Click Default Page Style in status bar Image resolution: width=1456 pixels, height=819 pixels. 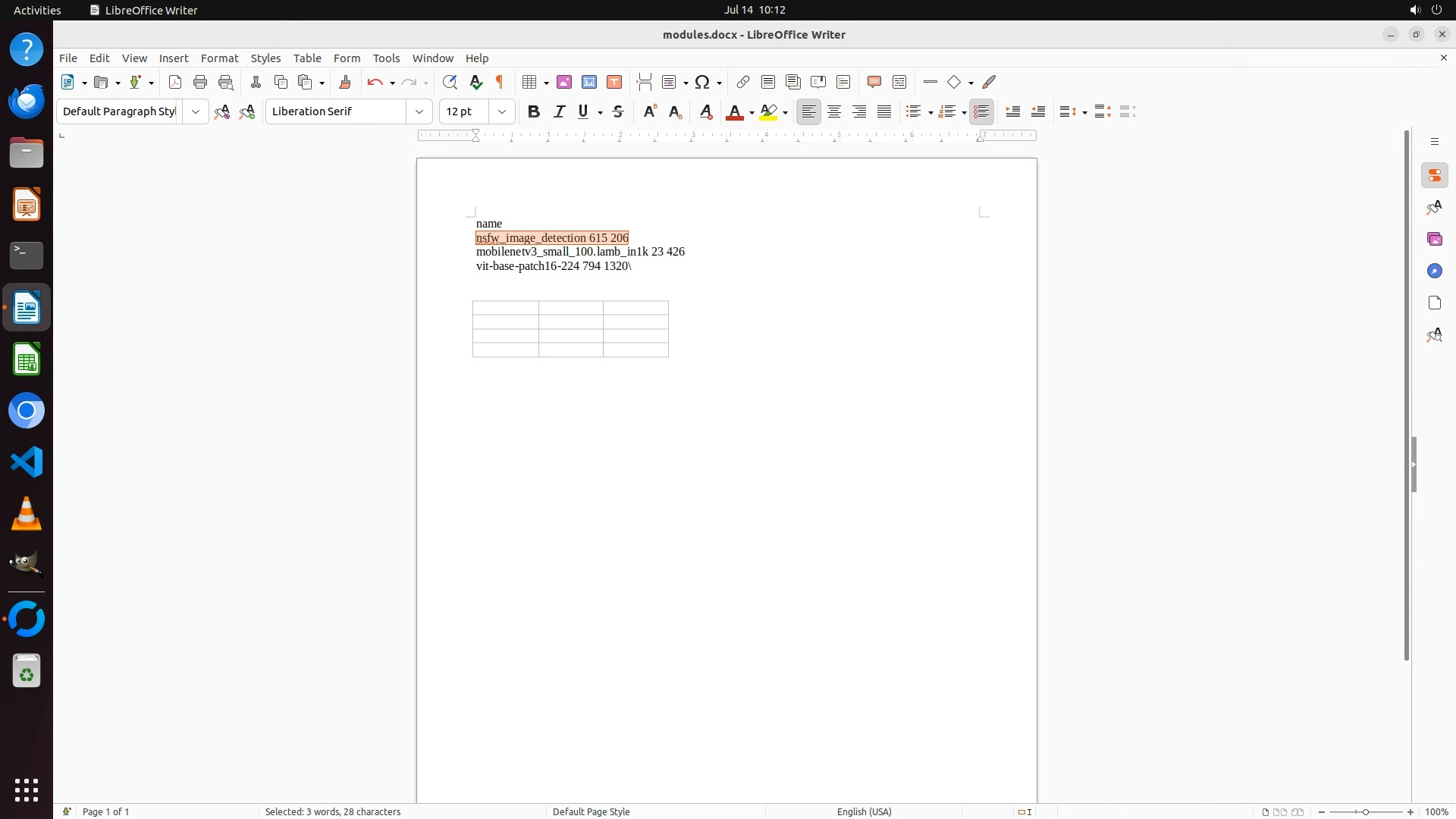[x=591, y=811]
